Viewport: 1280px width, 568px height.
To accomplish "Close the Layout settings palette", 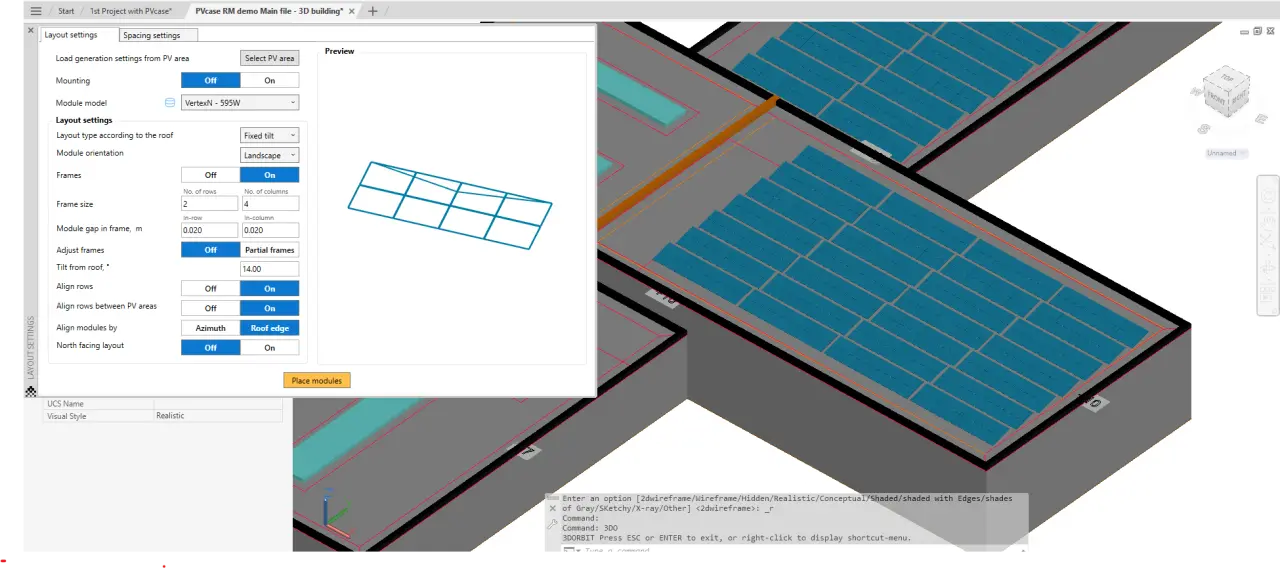I will 30,31.
